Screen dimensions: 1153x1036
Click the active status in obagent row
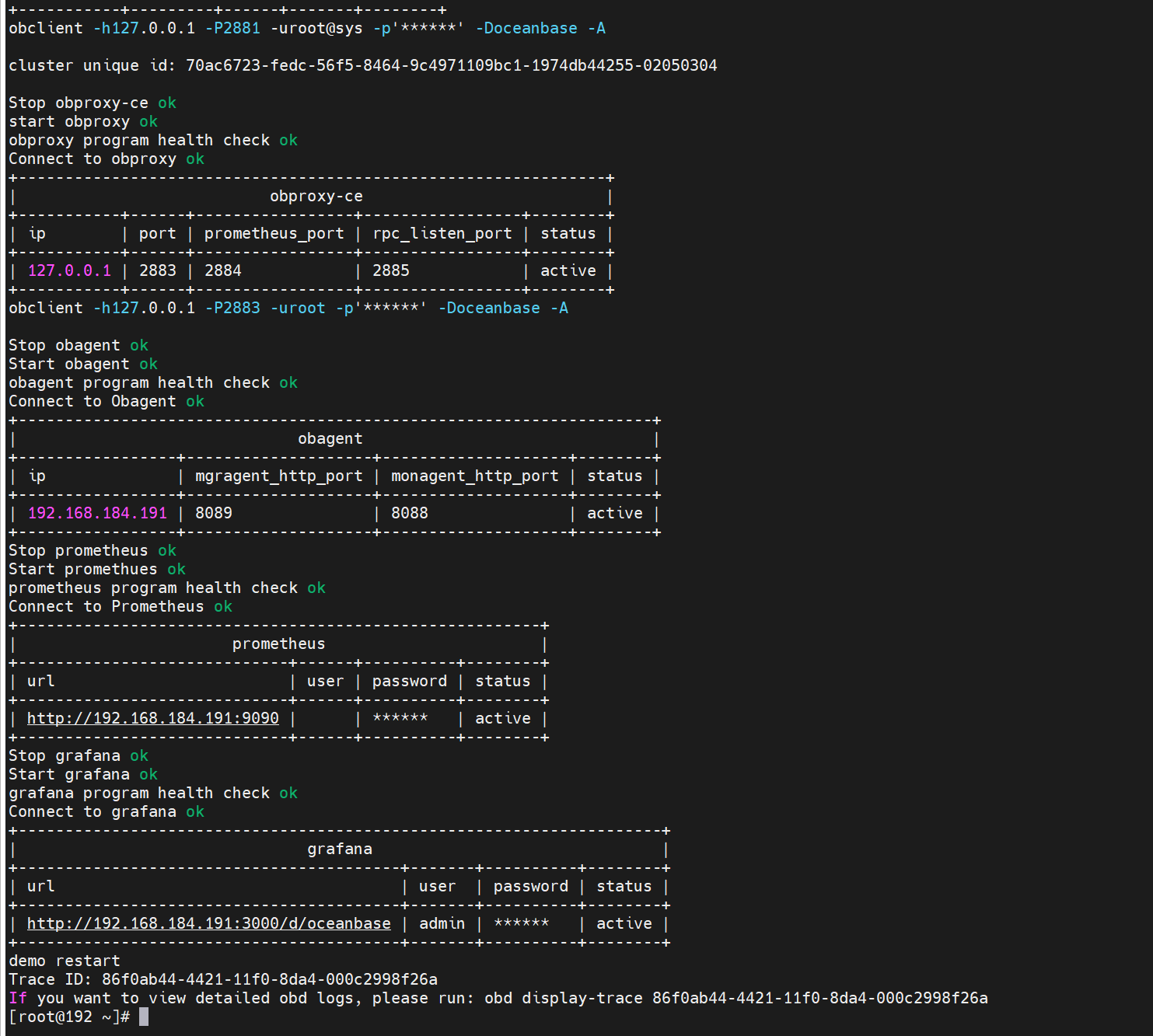615,513
